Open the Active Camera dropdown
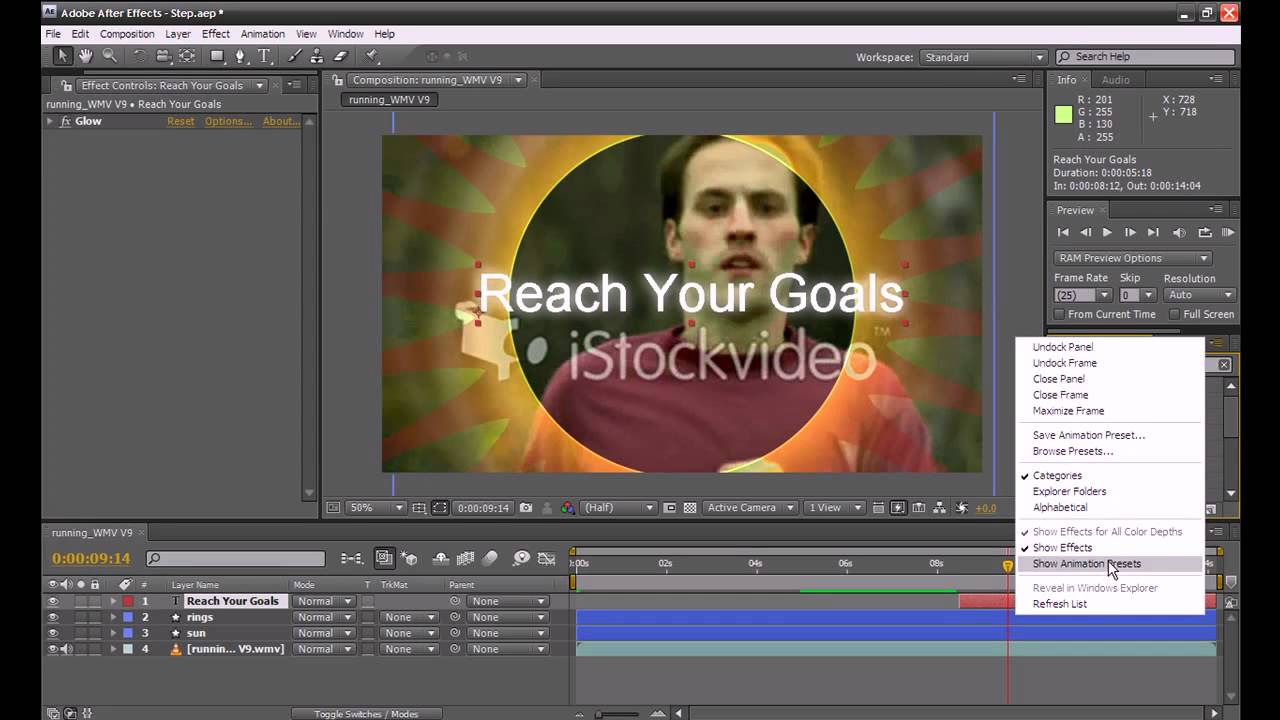Image resolution: width=1280 pixels, height=720 pixels. (x=750, y=508)
